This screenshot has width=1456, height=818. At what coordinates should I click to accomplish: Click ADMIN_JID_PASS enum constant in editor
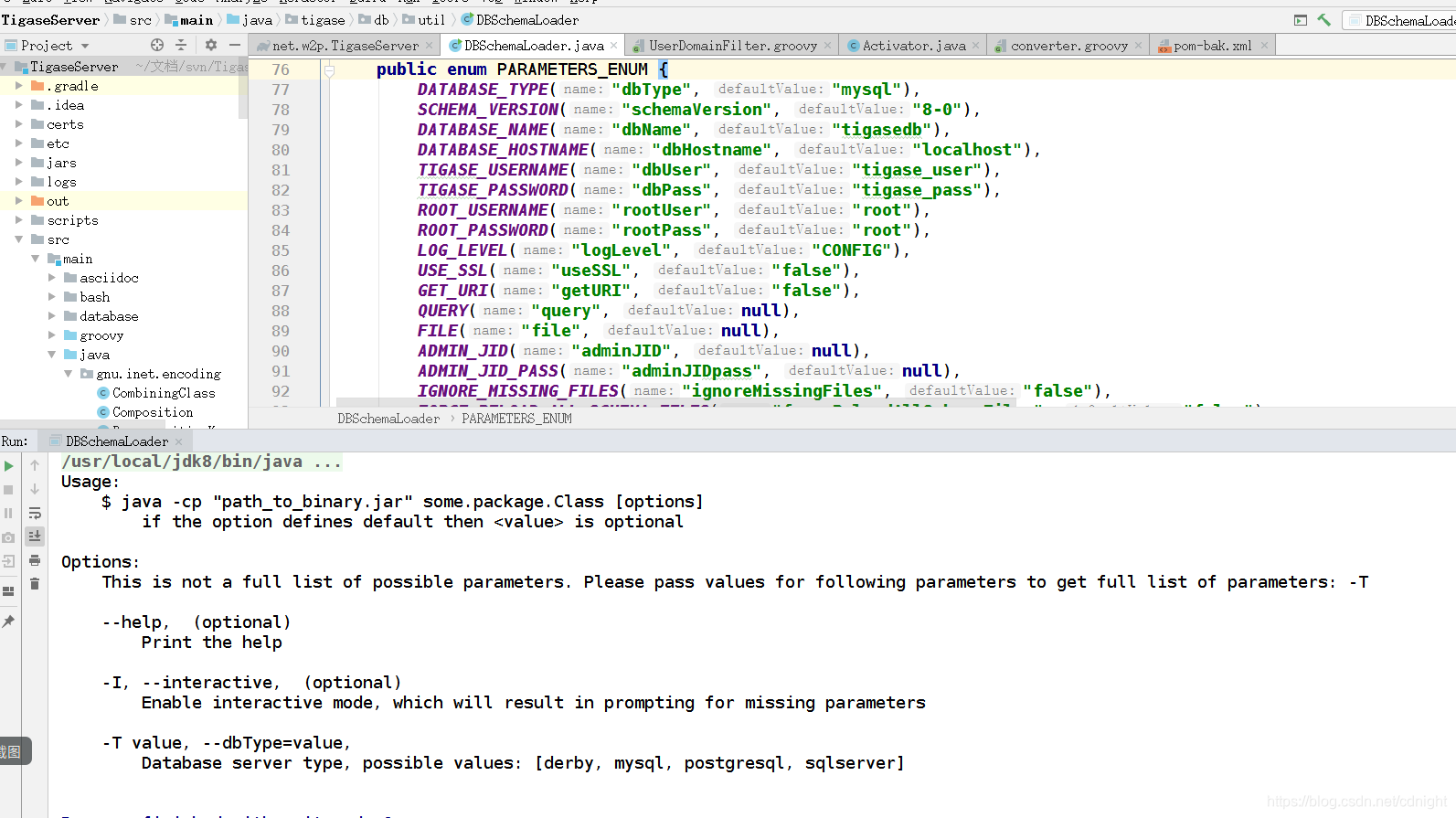pyautogui.click(x=488, y=371)
